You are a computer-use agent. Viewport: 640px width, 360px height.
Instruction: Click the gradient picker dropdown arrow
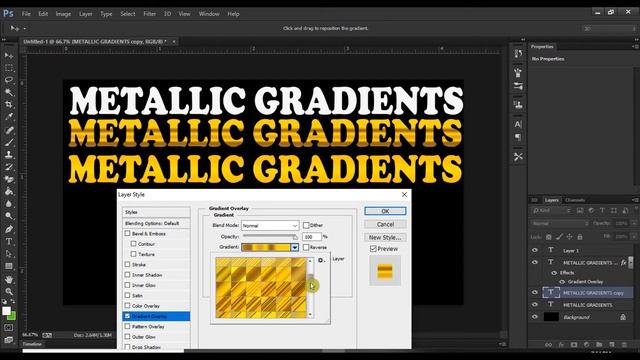pyautogui.click(x=294, y=247)
